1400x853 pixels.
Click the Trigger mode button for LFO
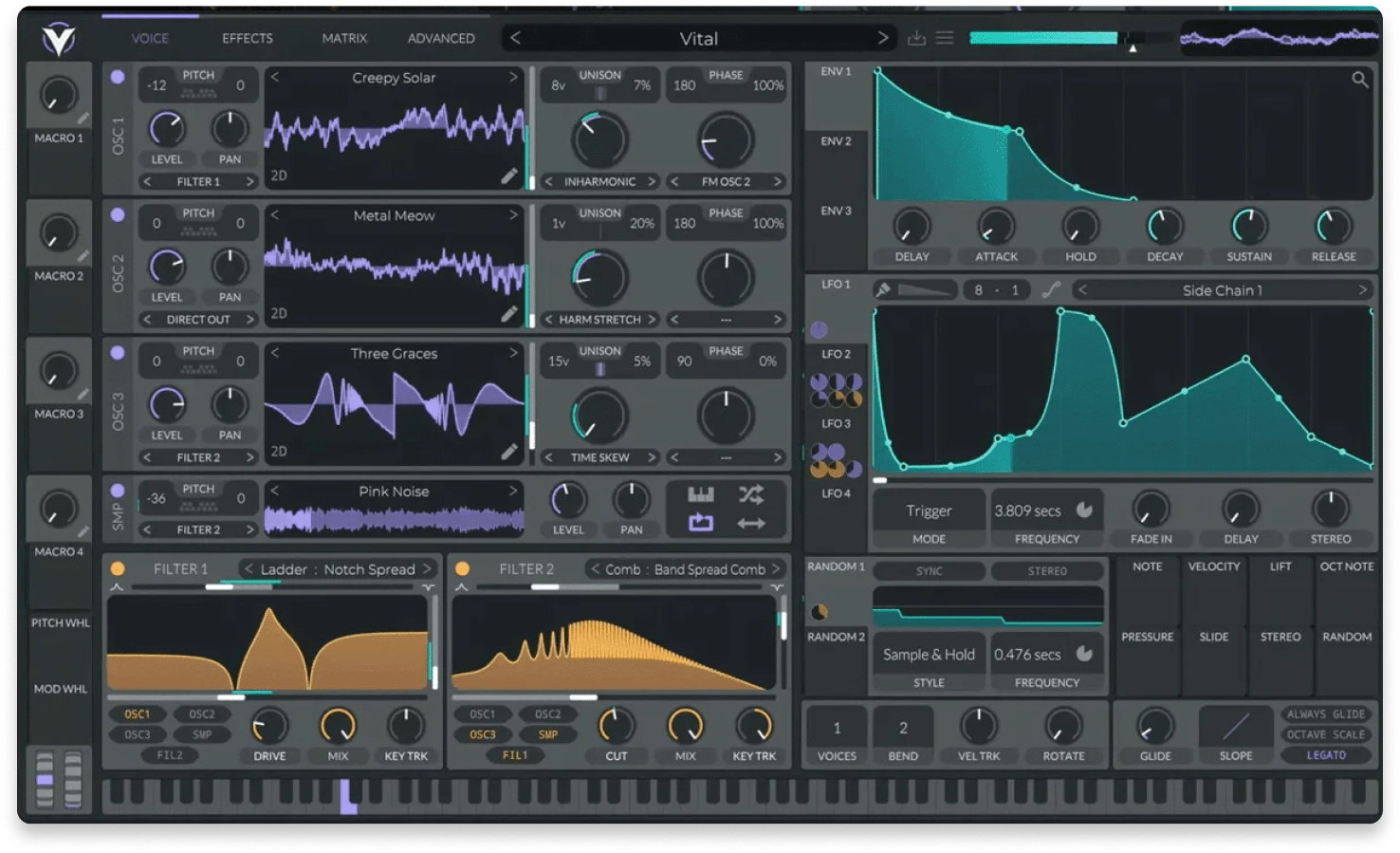click(x=928, y=510)
